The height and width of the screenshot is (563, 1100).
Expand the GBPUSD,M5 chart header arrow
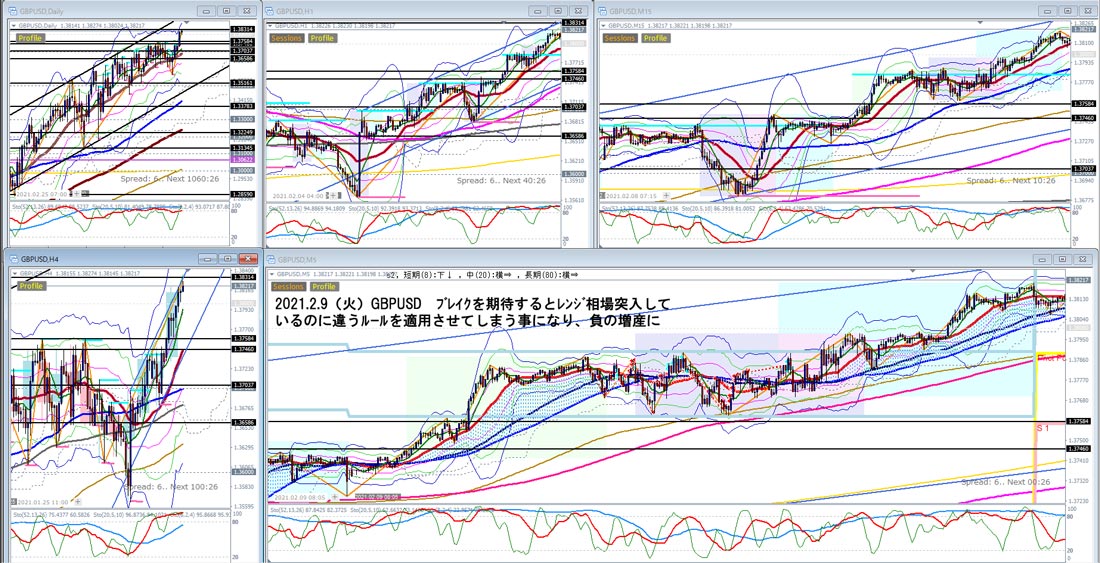pyautogui.click(x=273, y=272)
